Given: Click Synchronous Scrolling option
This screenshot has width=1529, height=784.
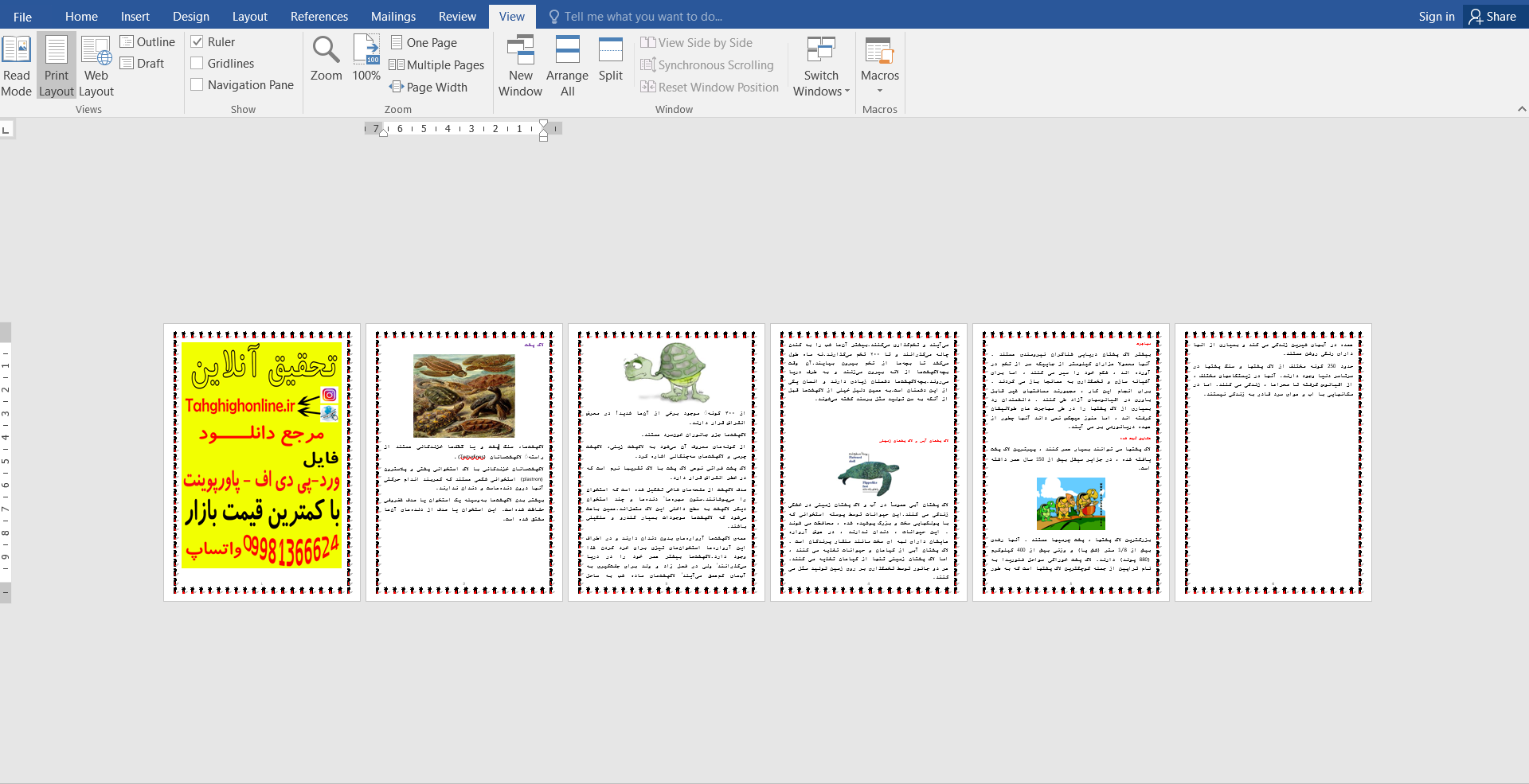Looking at the screenshot, I should click(x=707, y=64).
